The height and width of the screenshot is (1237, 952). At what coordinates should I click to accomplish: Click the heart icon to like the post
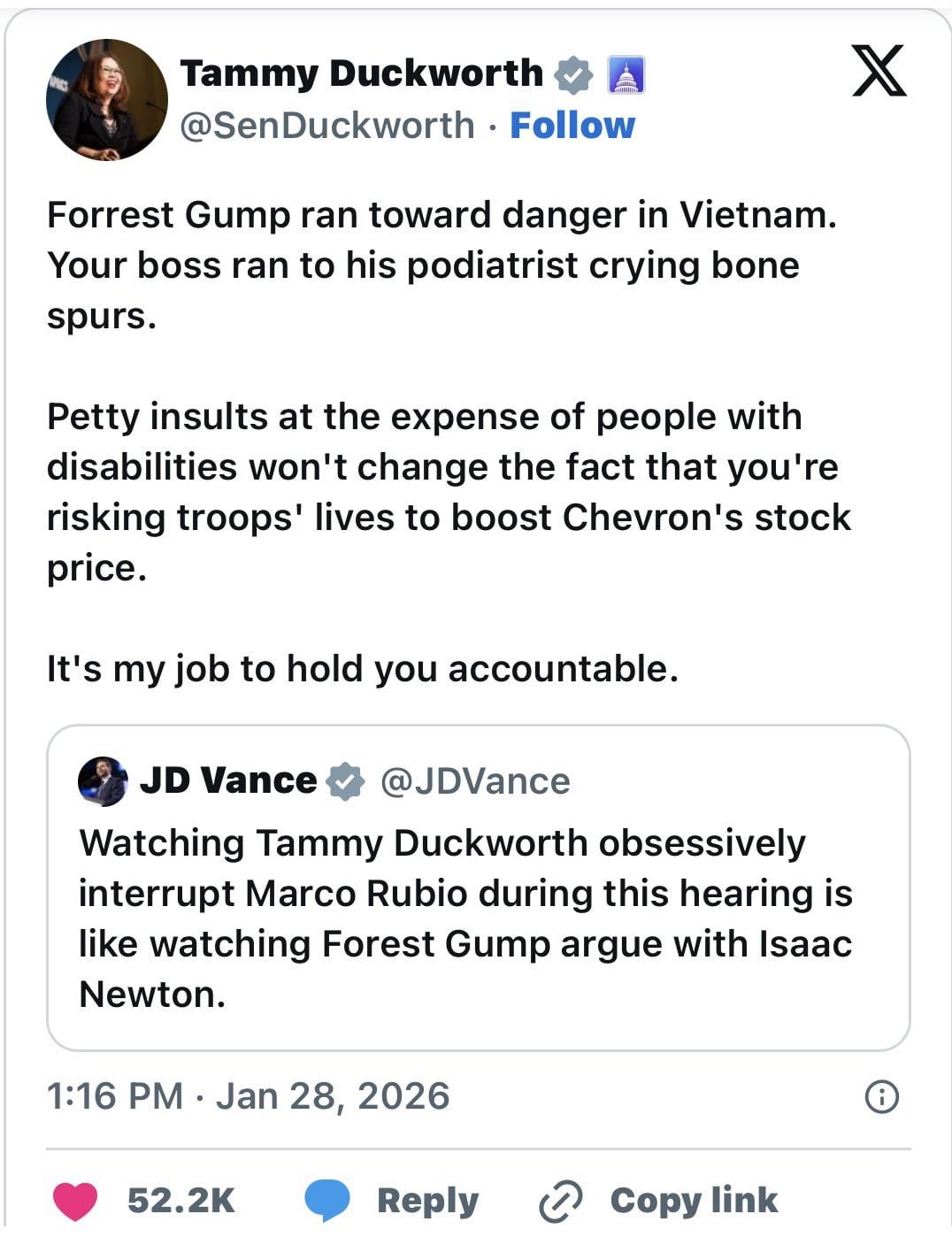[75, 1201]
